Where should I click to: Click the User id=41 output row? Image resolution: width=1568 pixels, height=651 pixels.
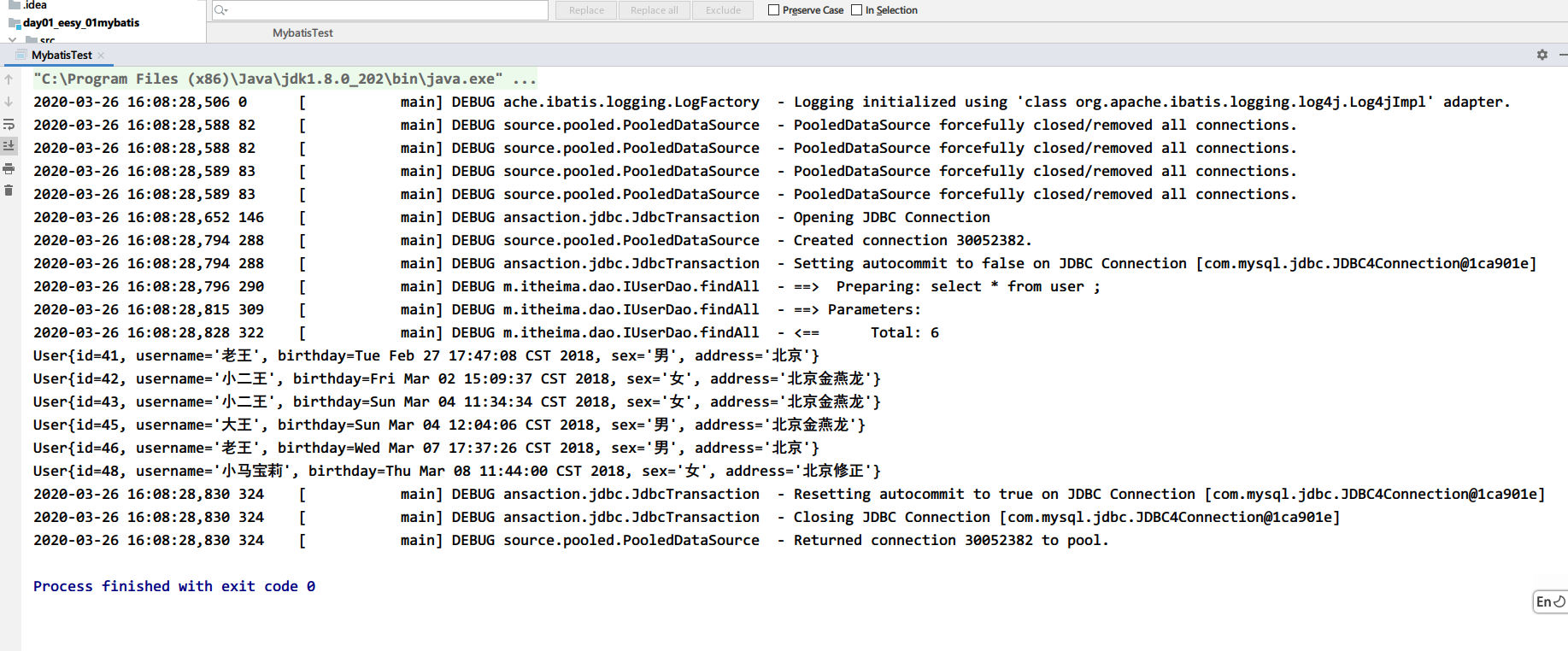pos(426,355)
